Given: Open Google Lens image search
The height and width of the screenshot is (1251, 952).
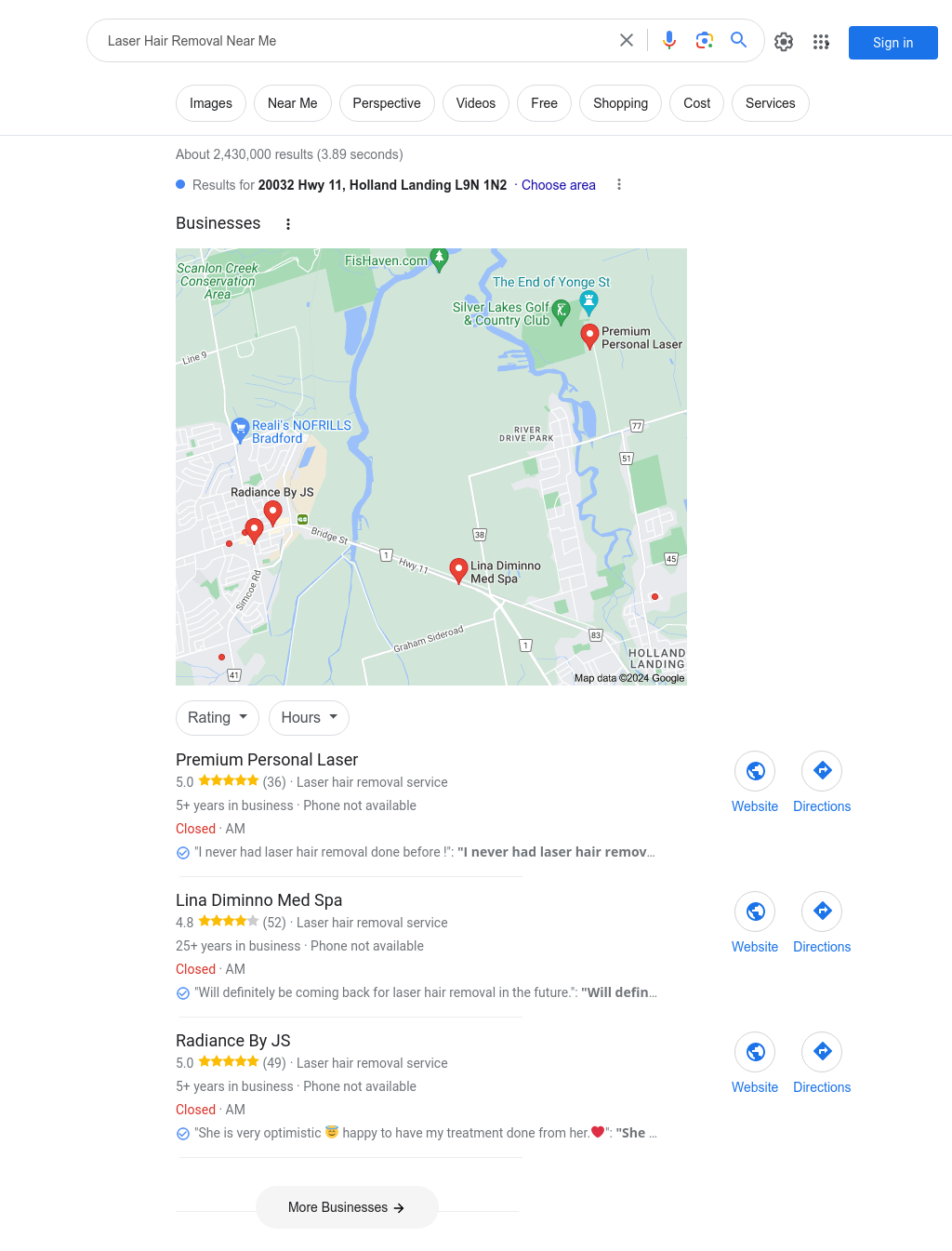Looking at the screenshot, I should (x=705, y=40).
